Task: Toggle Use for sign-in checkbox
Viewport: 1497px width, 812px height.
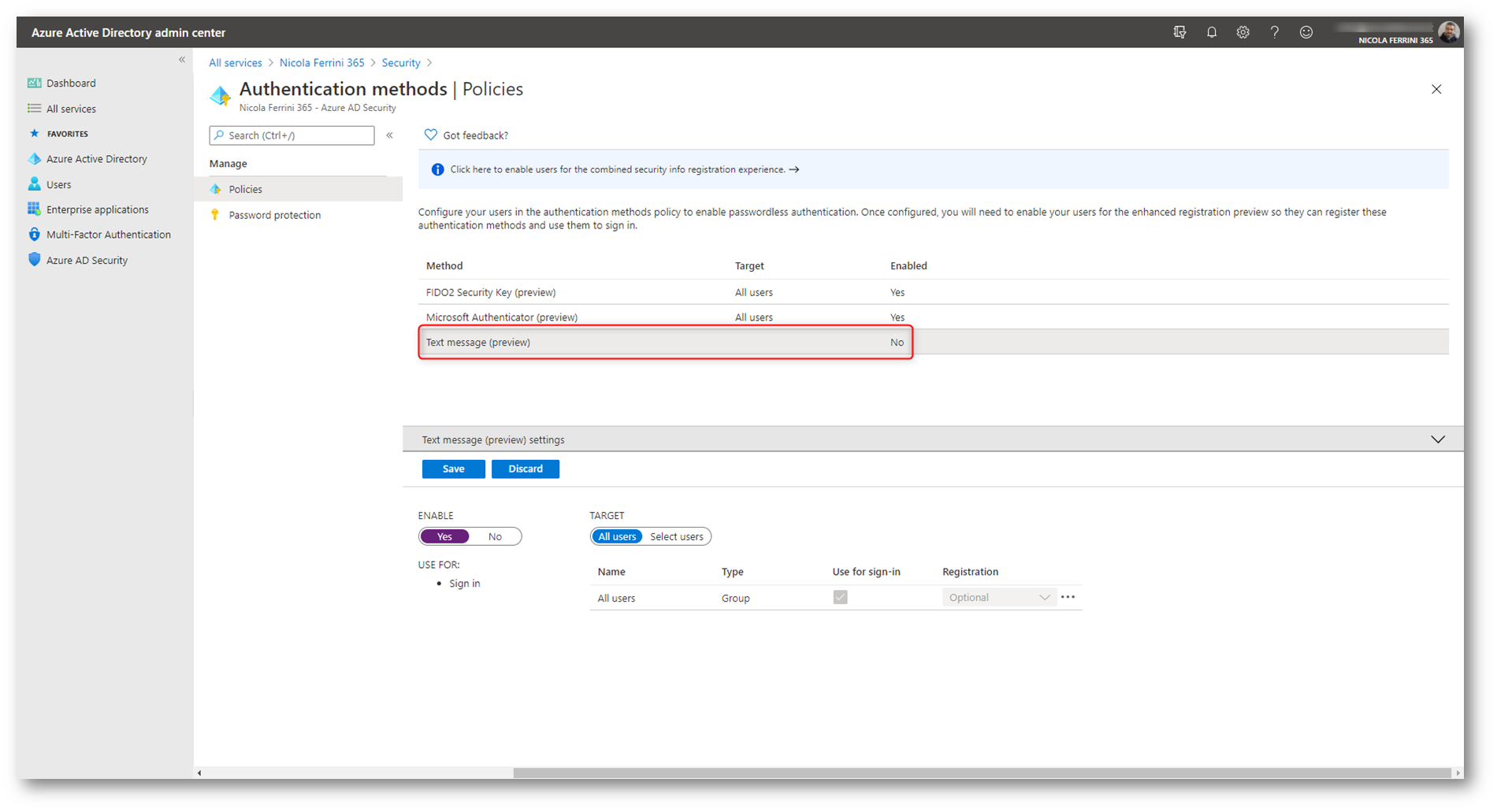Action: point(840,597)
